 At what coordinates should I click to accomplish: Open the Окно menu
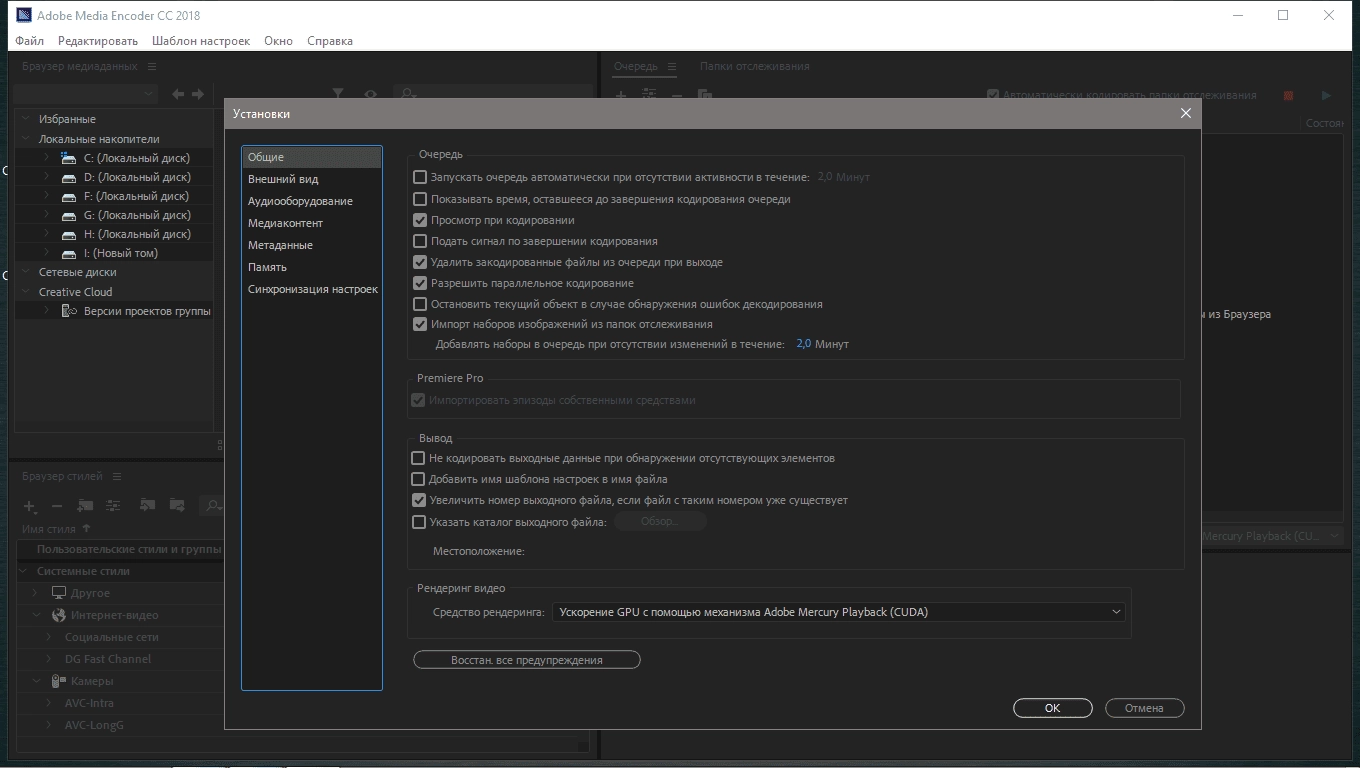[x=279, y=41]
